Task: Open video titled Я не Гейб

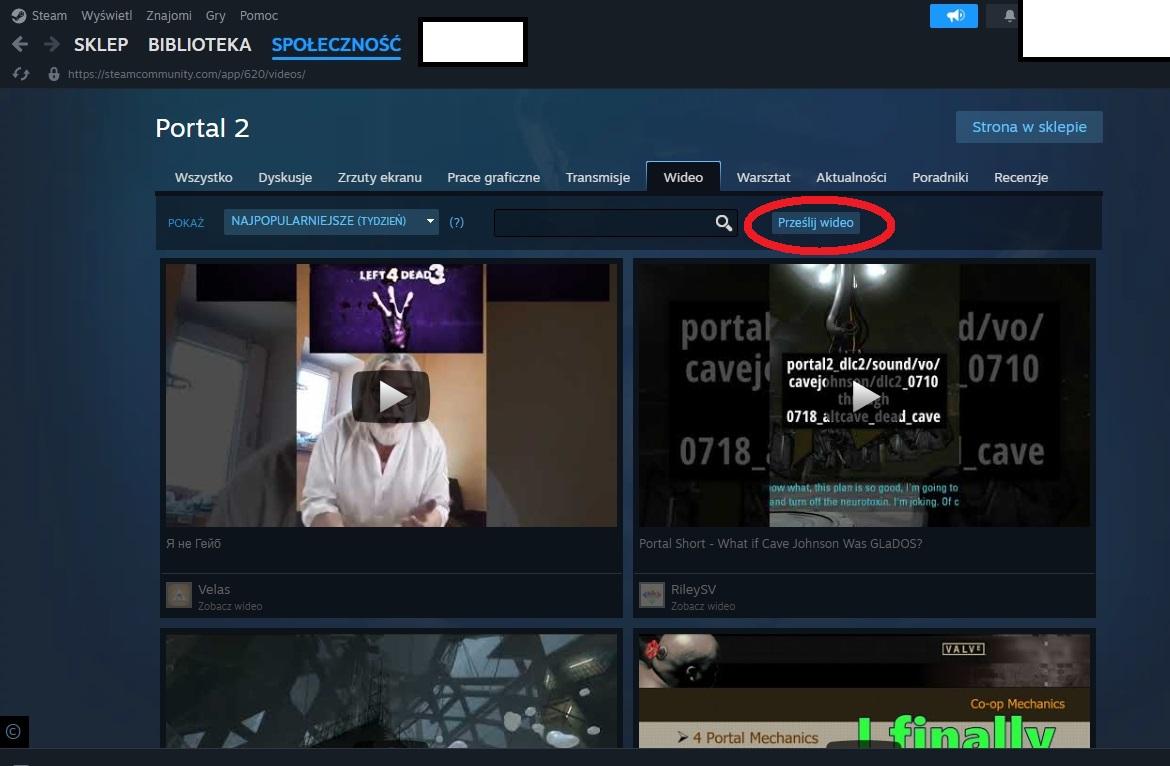Action: (193, 544)
